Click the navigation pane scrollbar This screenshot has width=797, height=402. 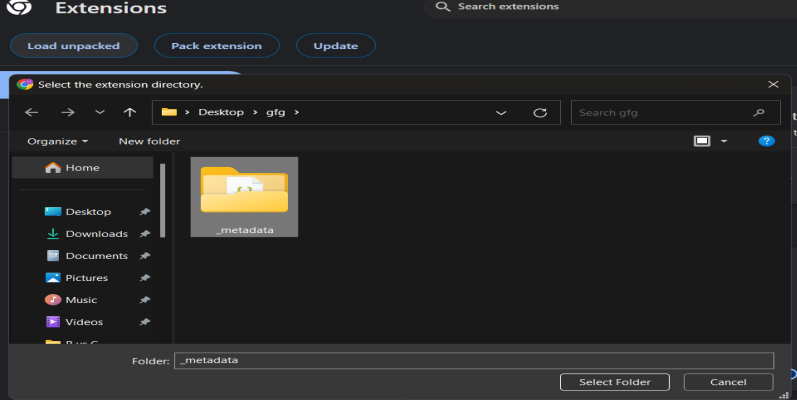(x=163, y=200)
